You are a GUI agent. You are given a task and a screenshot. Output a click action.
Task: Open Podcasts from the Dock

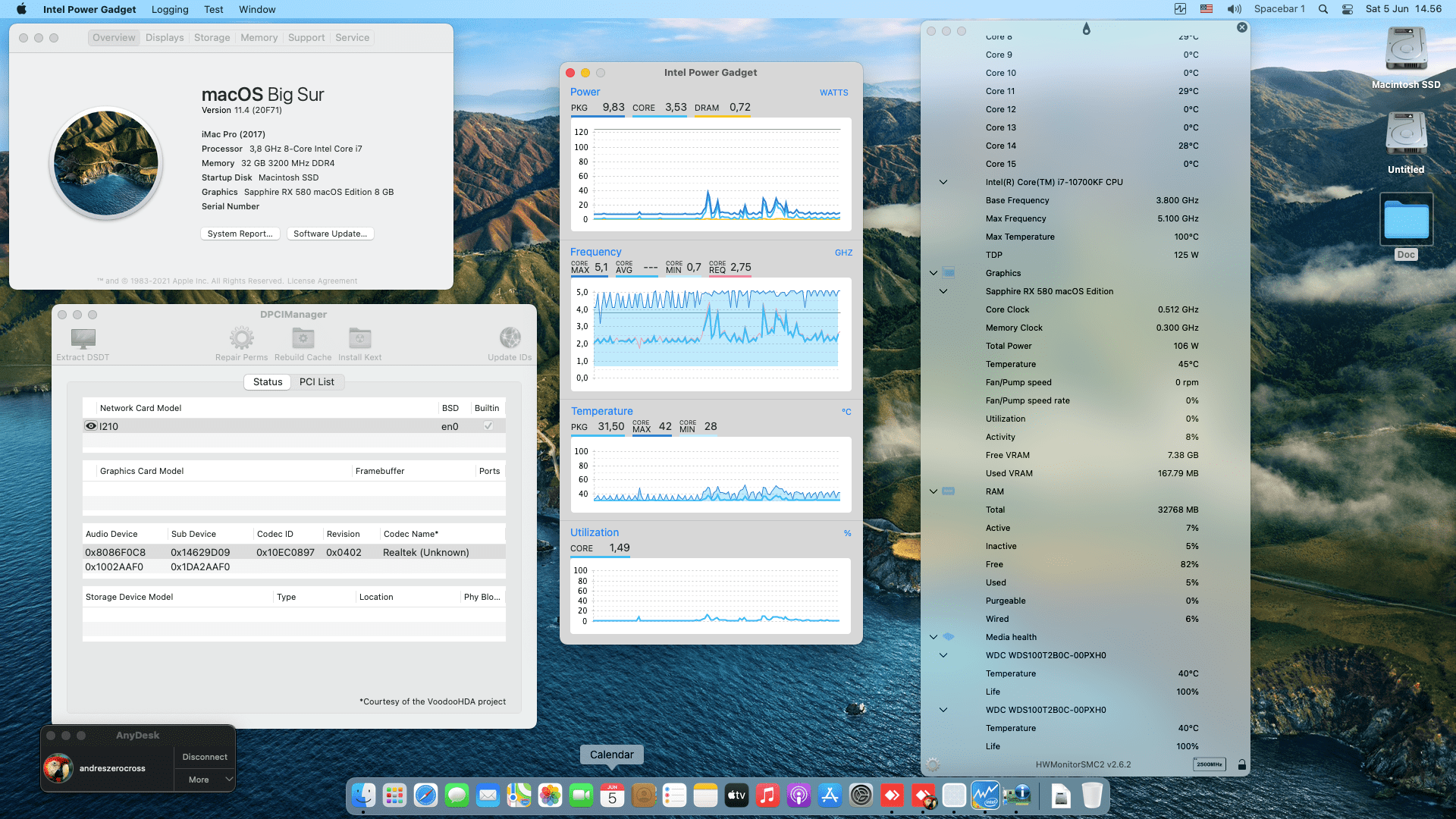point(799,795)
